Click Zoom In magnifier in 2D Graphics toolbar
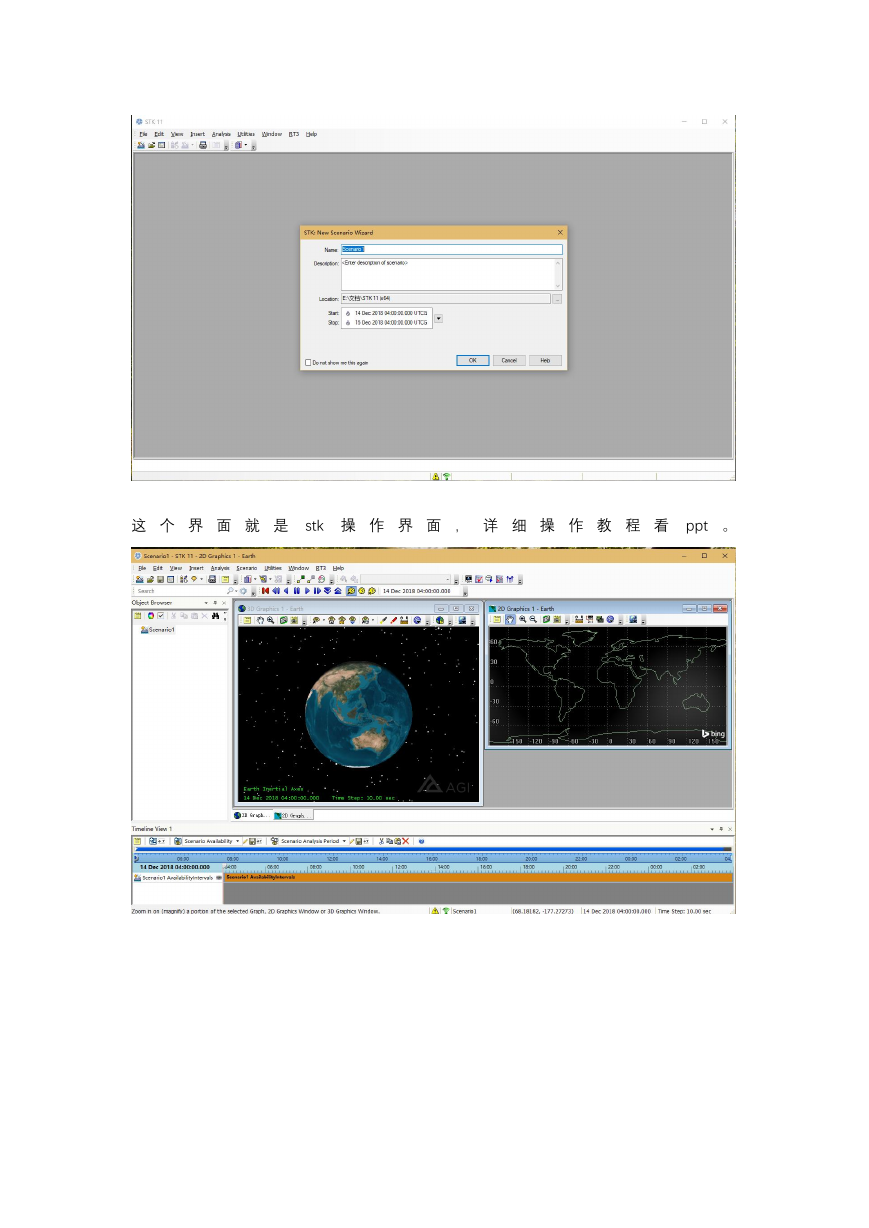This screenshot has width=869, height=1228. (523, 619)
